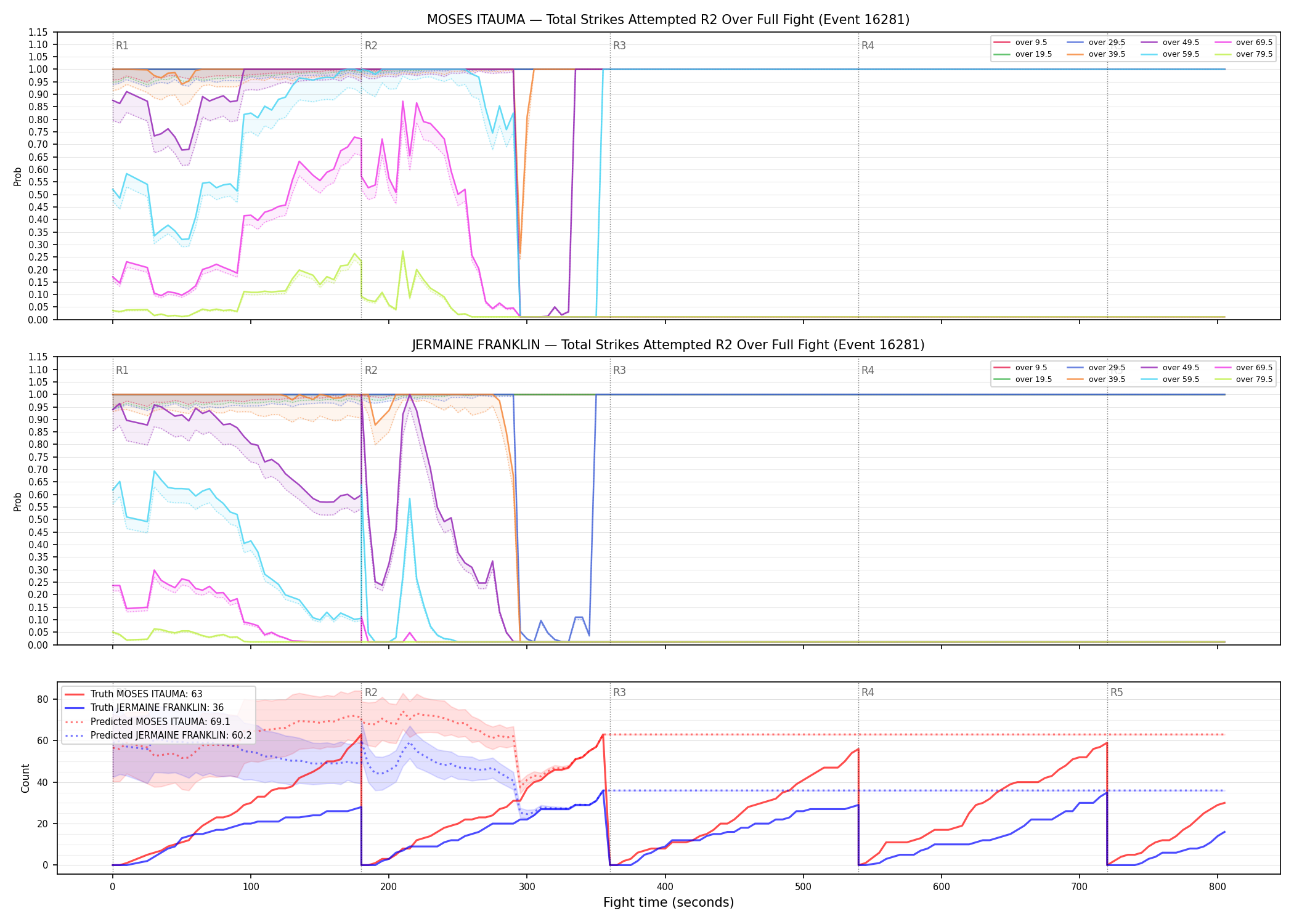Click the R2 label in the Jermaine Franklin chart
Viewport: 1294px width, 924px height.
pyautogui.click(x=371, y=370)
